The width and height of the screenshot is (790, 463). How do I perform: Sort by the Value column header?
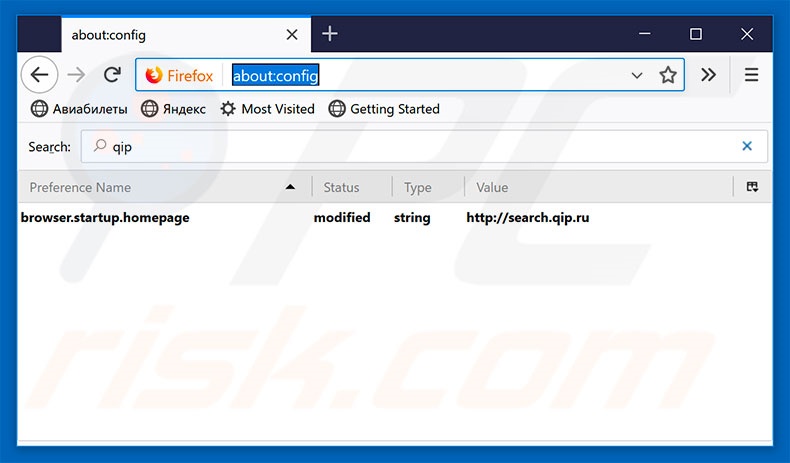point(599,187)
